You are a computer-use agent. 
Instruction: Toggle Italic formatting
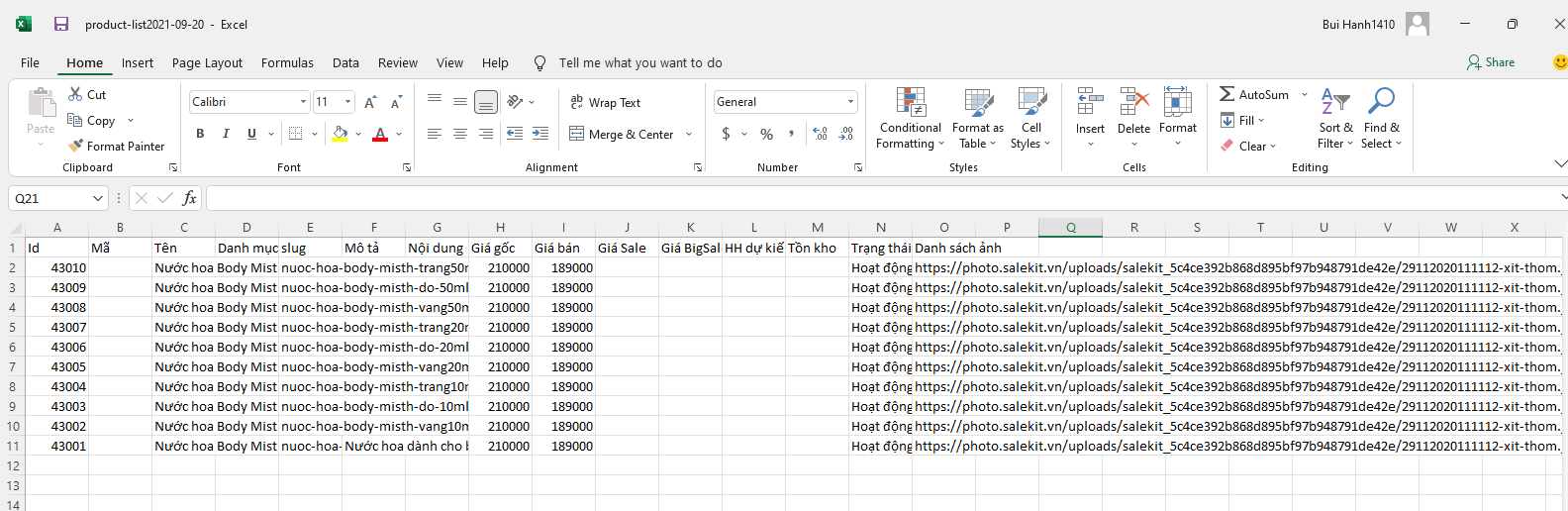click(x=226, y=134)
